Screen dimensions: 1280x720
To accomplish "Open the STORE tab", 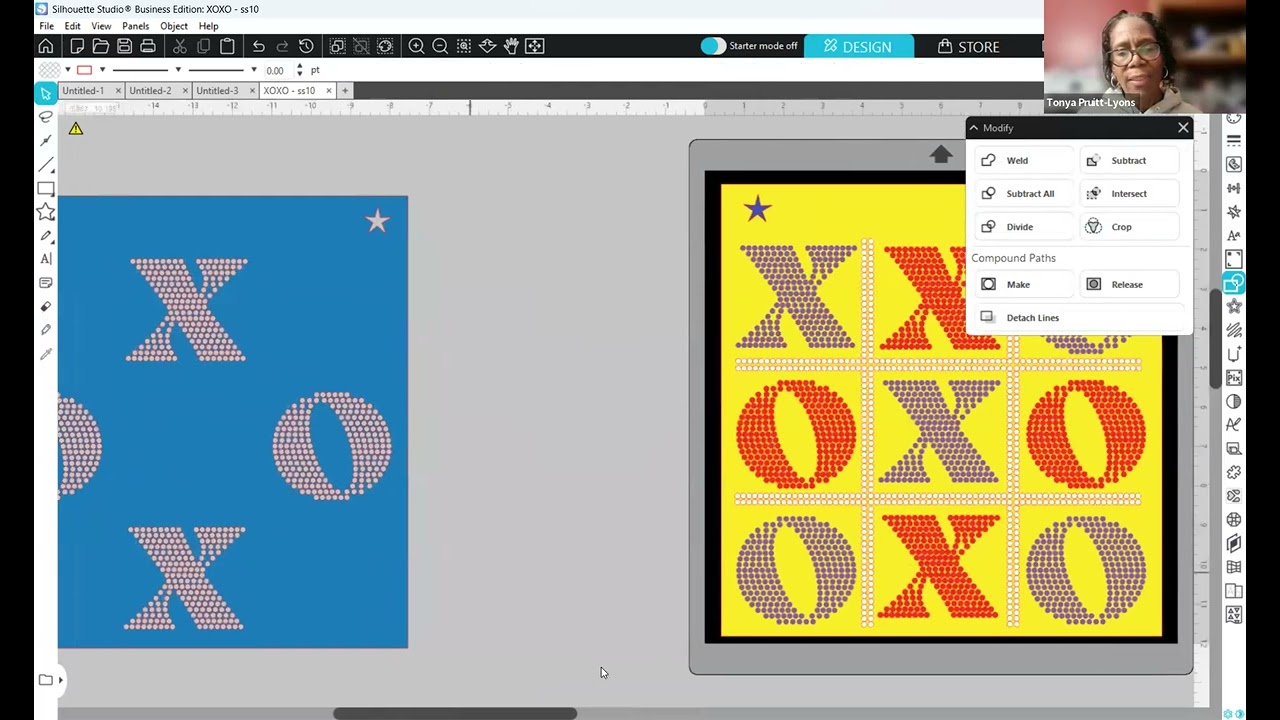I will pyautogui.click(x=968, y=46).
